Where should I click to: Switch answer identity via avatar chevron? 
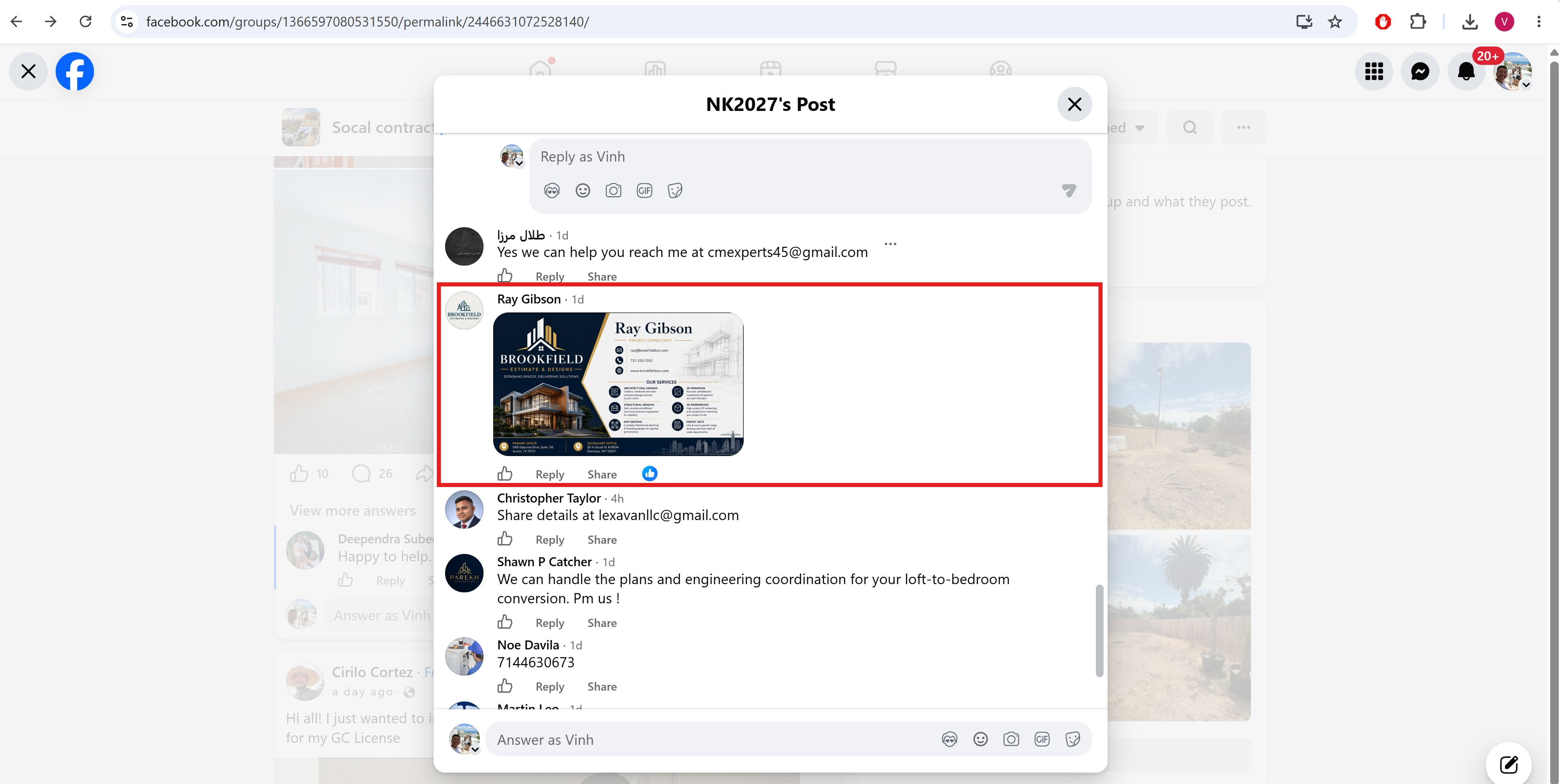pos(475,749)
